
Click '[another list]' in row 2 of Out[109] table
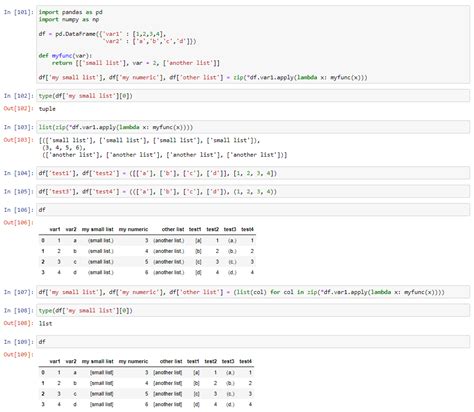point(168,394)
